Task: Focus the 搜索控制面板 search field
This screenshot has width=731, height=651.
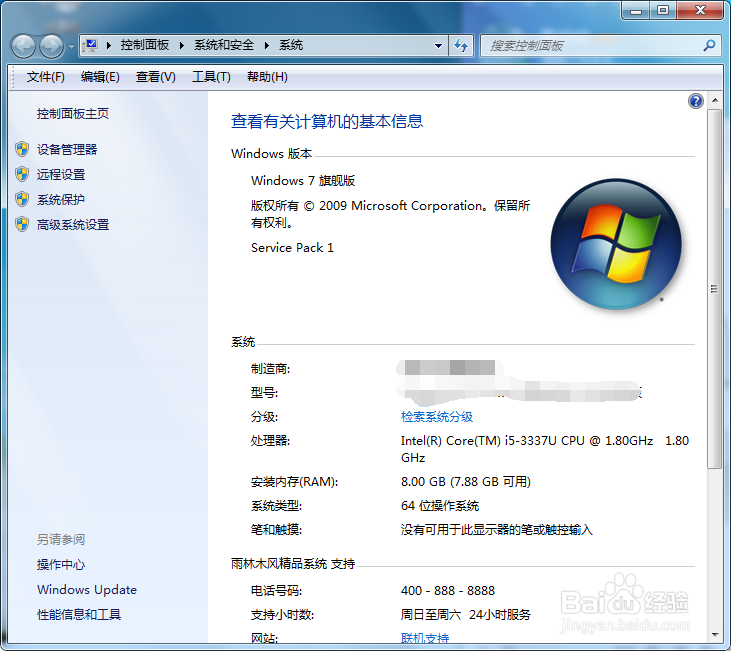Action: [x=592, y=46]
